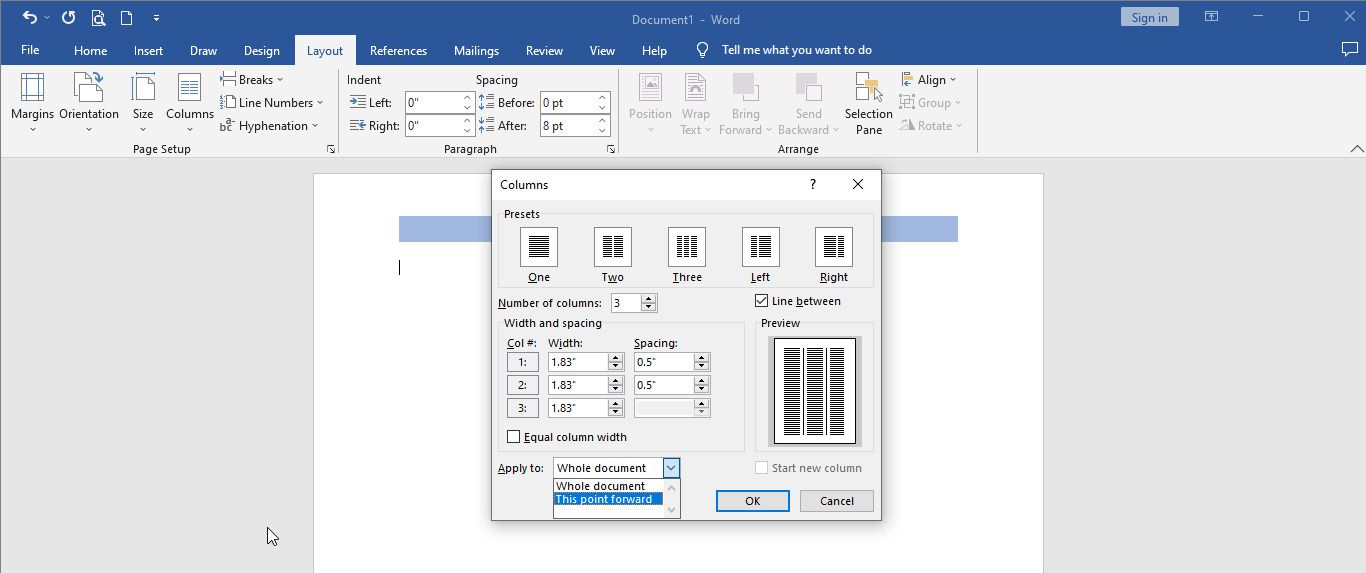
Task: Pick the Left column preset
Action: [760, 246]
